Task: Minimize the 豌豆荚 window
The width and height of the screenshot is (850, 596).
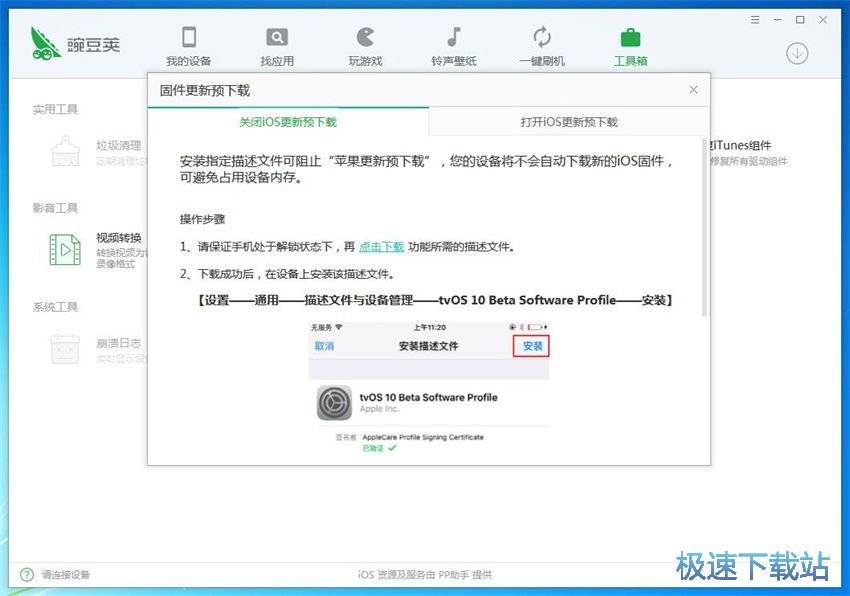Action: click(x=777, y=20)
